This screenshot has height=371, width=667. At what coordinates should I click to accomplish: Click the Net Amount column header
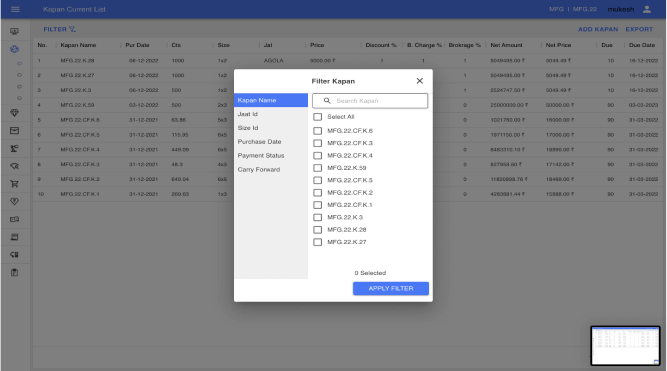tap(506, 45)
